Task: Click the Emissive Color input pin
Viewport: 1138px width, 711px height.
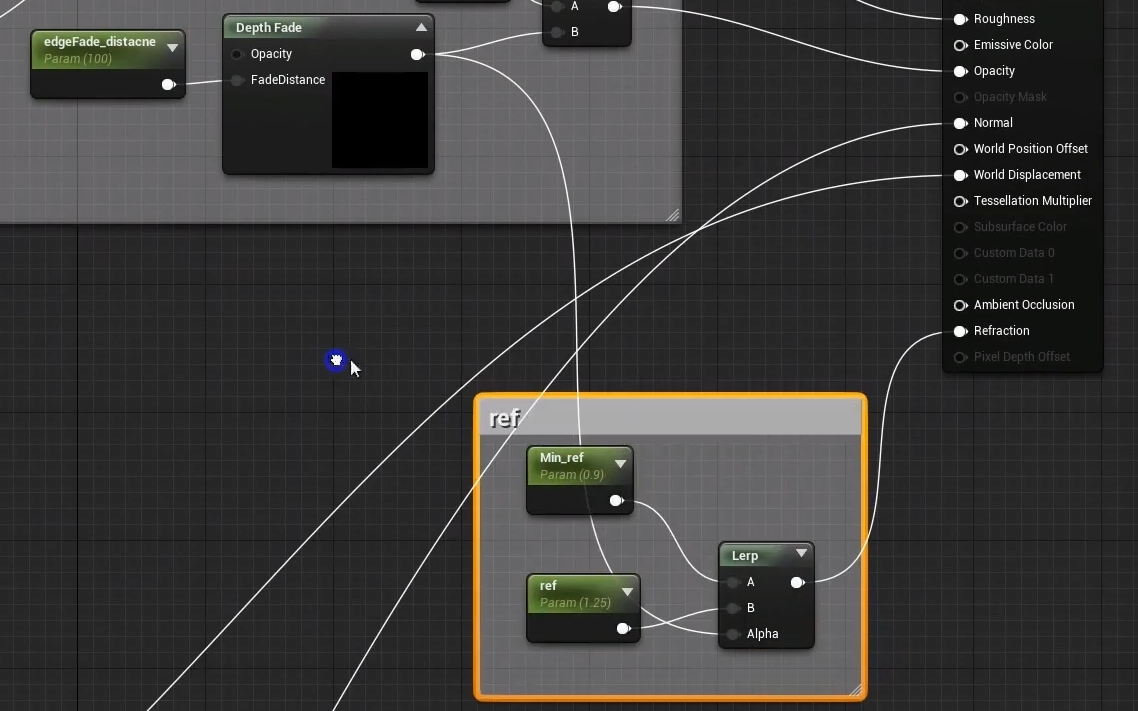Action: (960, 45)
